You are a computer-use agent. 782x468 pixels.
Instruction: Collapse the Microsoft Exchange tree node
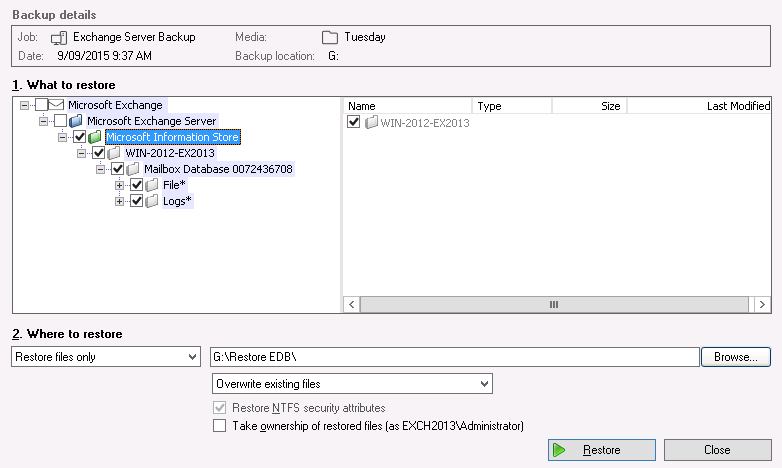(x=24, y=105)
